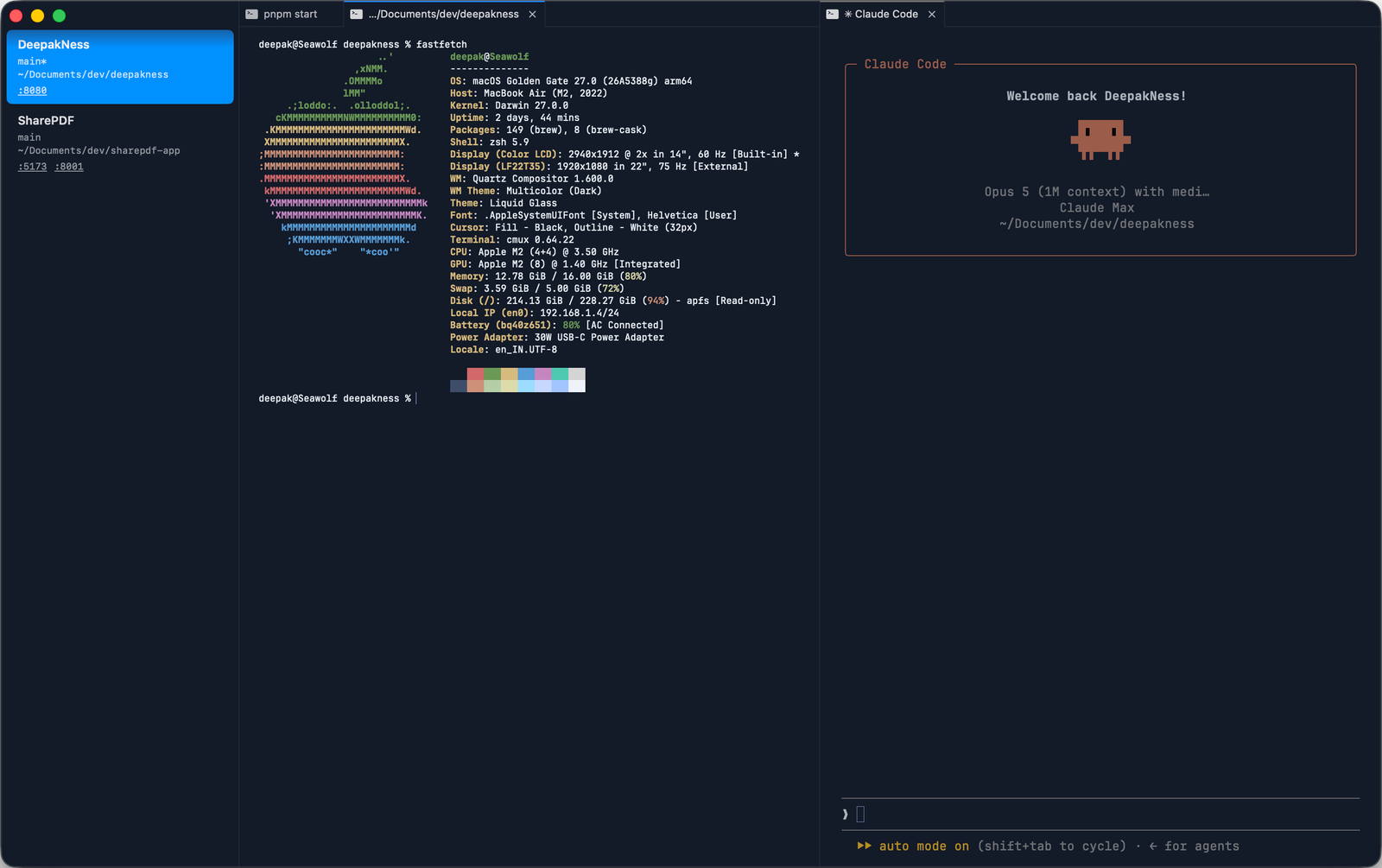Click the yellow macOS minimize button
1382x868 pixels.
pos(37,16)
